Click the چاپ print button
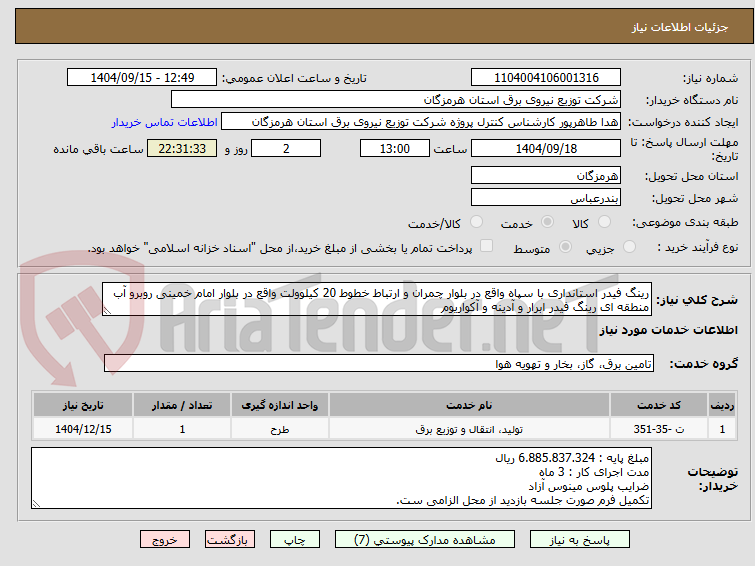This screenshot has height=566, width=755. [x=295, y=540]
